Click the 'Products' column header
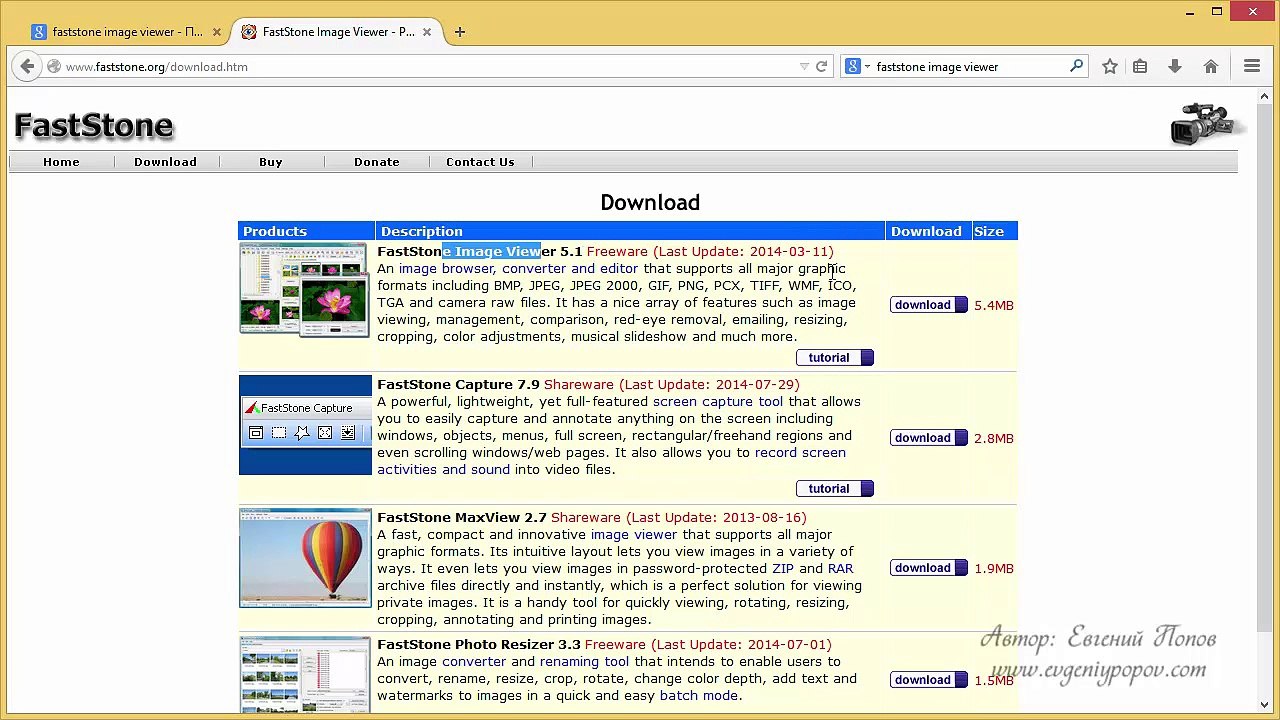Image resolution: width=1280 pixels, height=720 pixels. coord(275,232)
